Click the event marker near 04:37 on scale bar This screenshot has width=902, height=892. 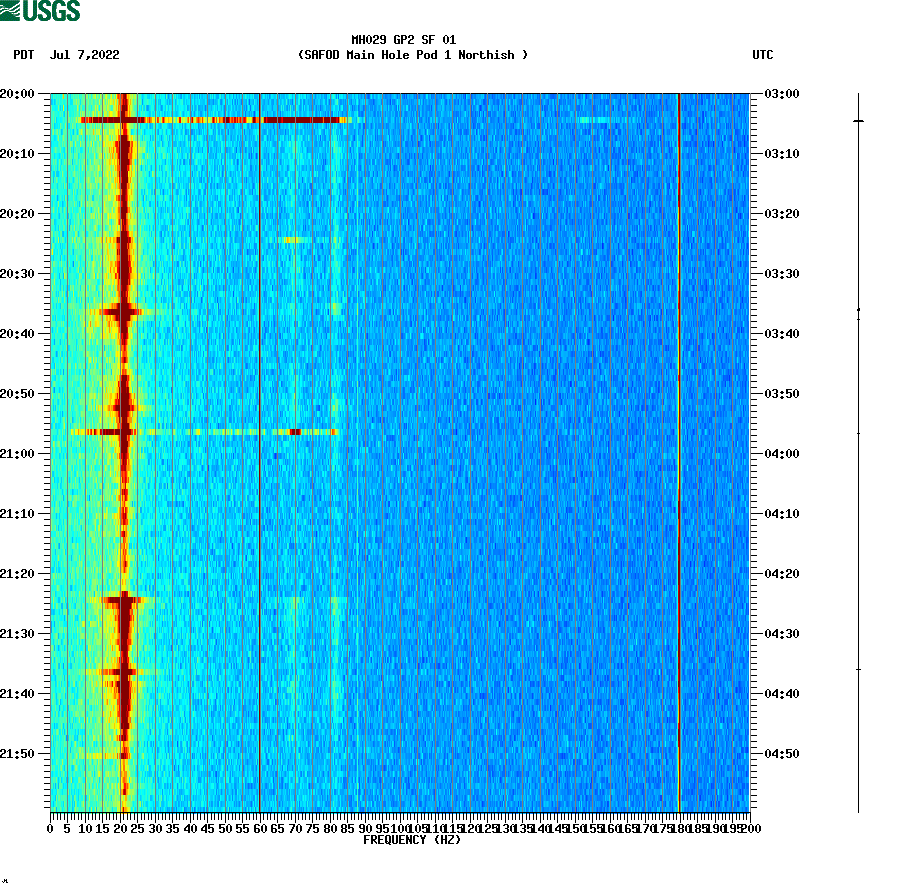point(858,667)
